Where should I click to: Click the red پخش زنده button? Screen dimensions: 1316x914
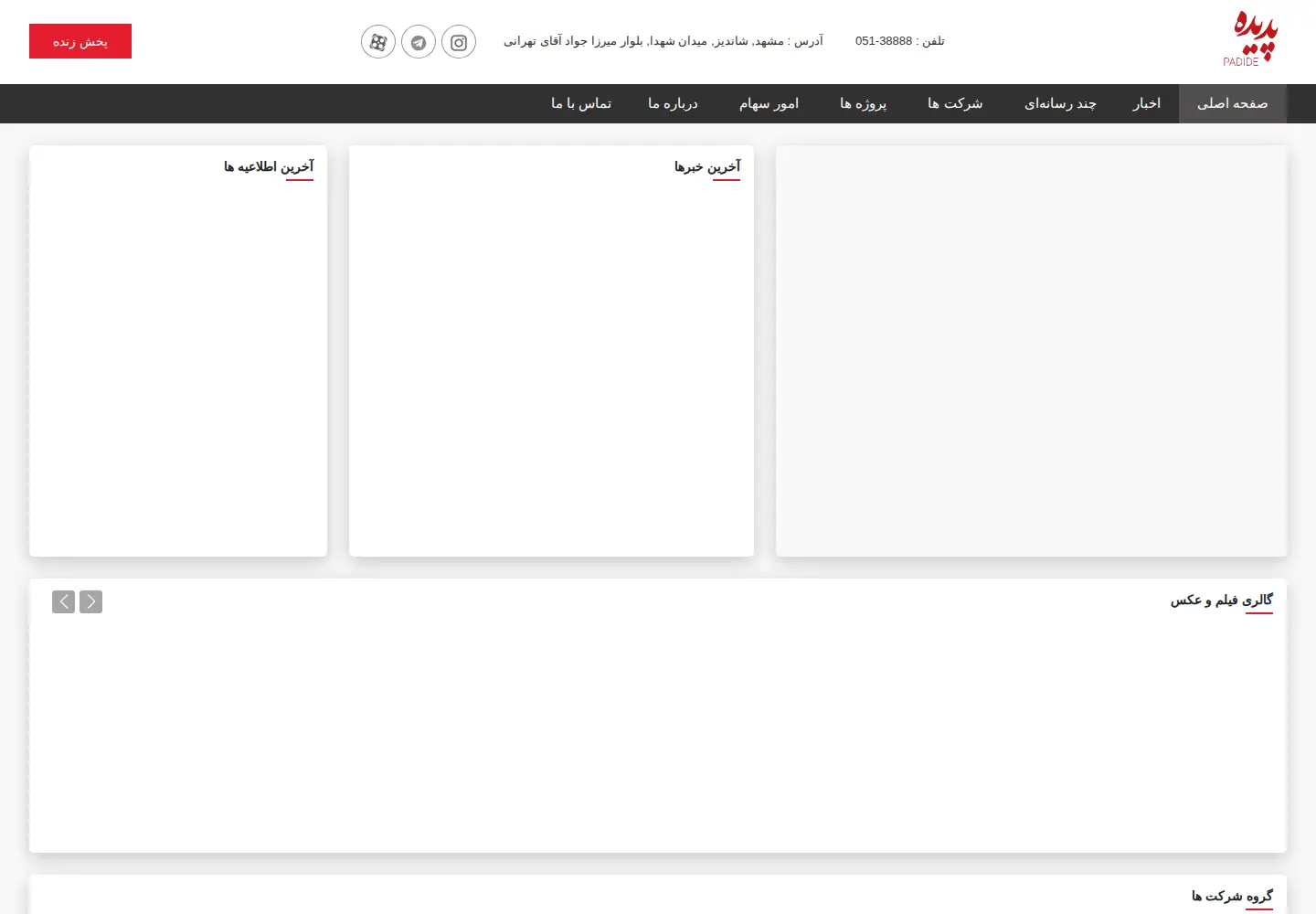[x=80, y=41]
